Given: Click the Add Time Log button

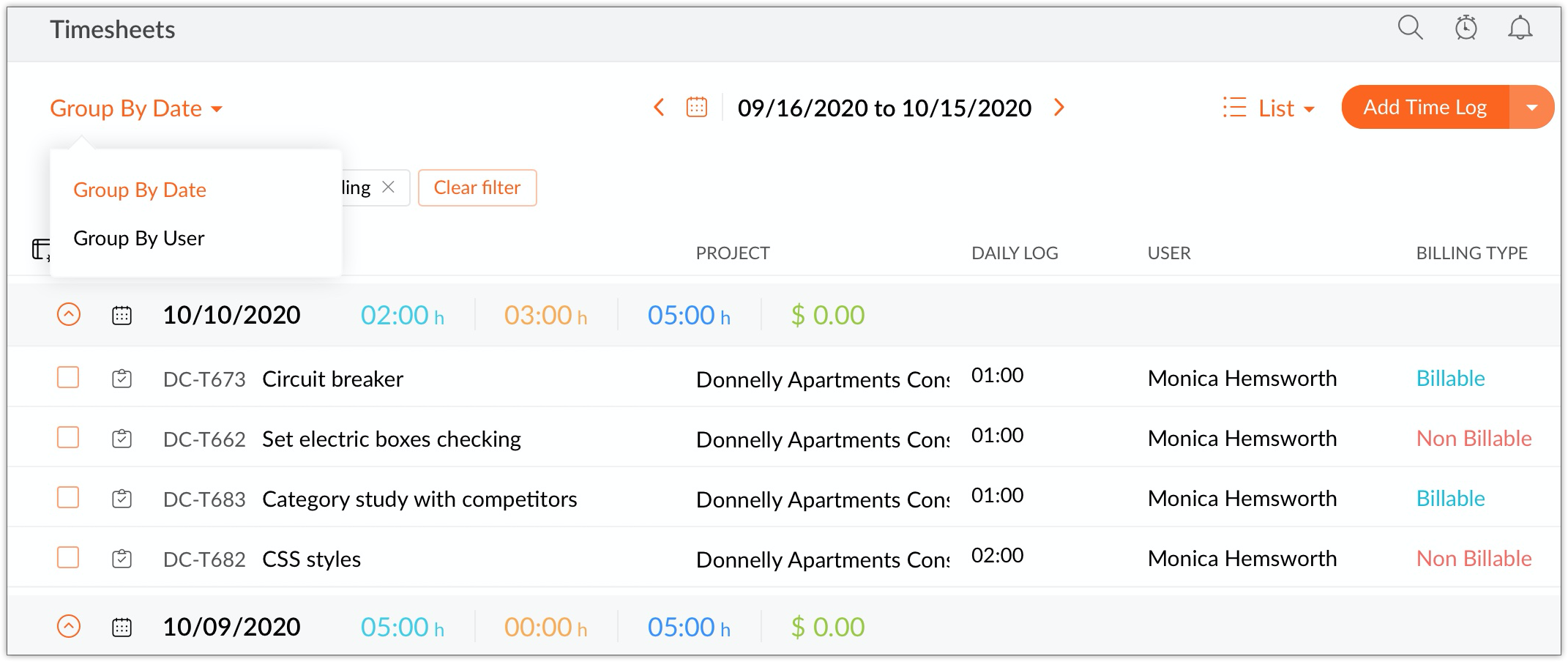Looking at the screenshot, I should (x=1425, y=108).
